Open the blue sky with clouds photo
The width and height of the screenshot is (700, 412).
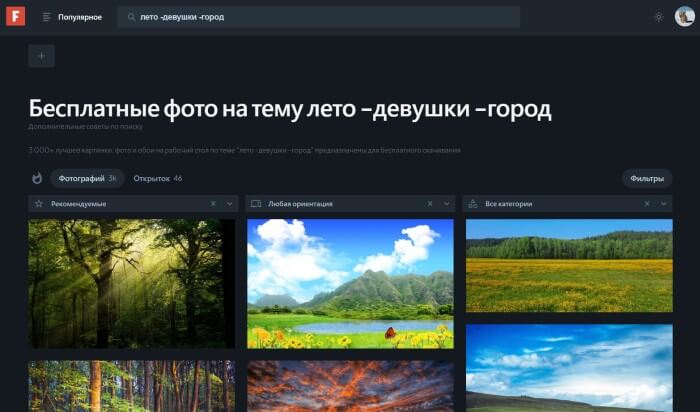pos(569,368)
